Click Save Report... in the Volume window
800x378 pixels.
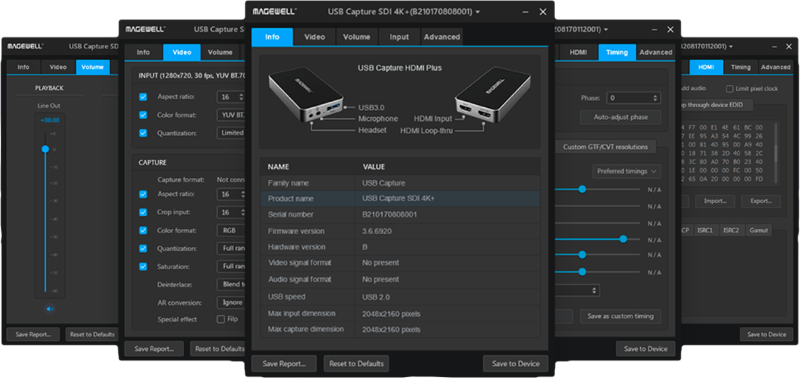point(33,334)
